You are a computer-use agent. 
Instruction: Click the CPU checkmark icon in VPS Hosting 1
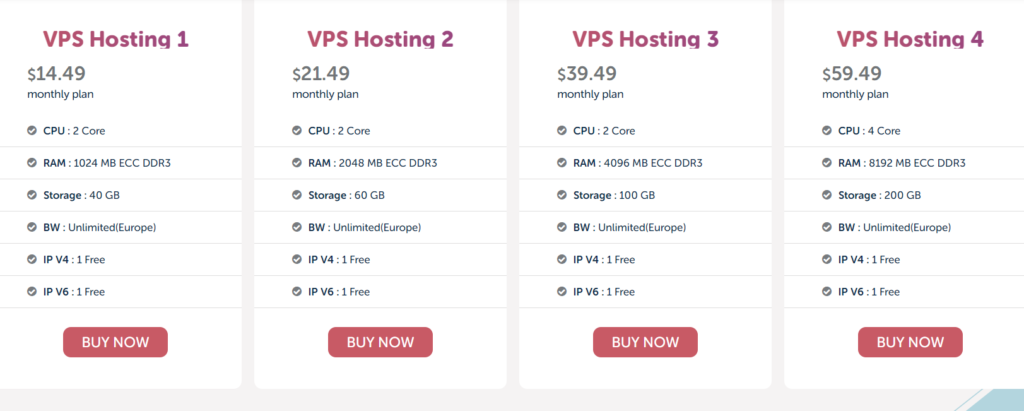click(x=32, y=131)
